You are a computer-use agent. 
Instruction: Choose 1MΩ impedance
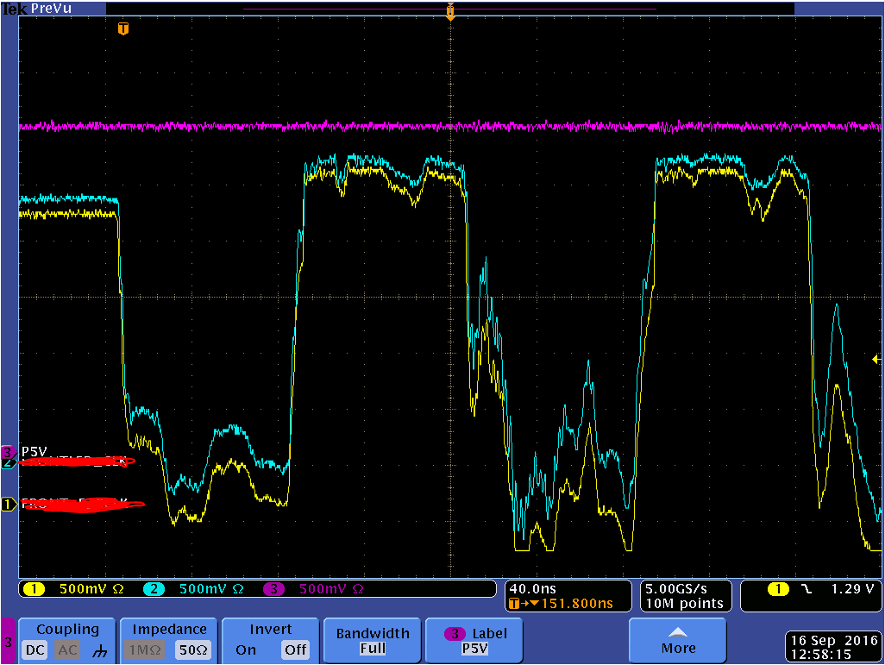[145, 650]
